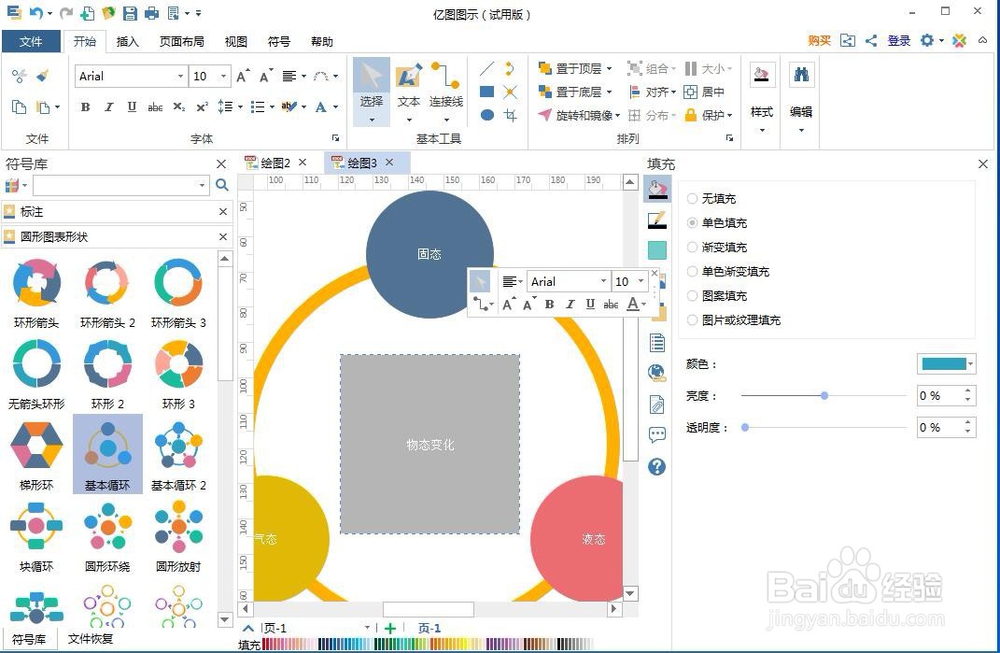Pick the line drawing tool
Screen dimensions: 1000x653
point(487,68)
